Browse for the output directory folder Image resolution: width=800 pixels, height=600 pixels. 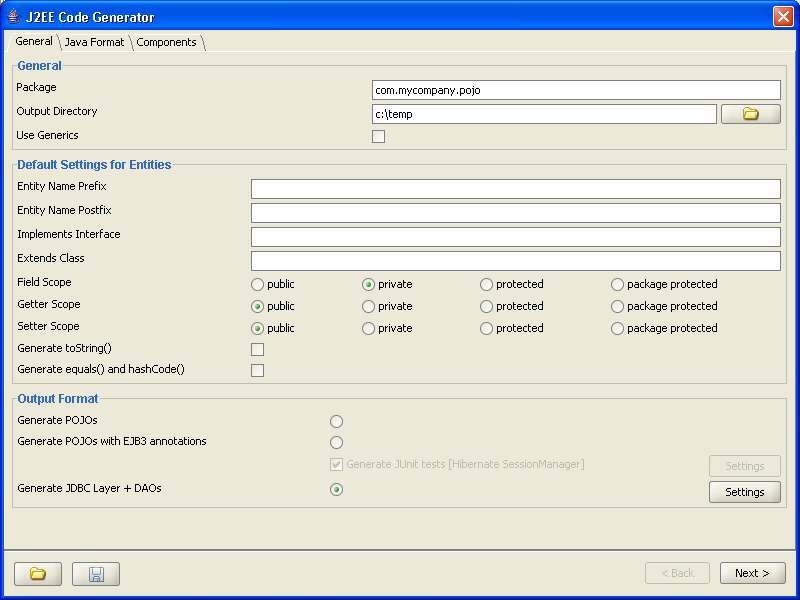coord(751,114)
